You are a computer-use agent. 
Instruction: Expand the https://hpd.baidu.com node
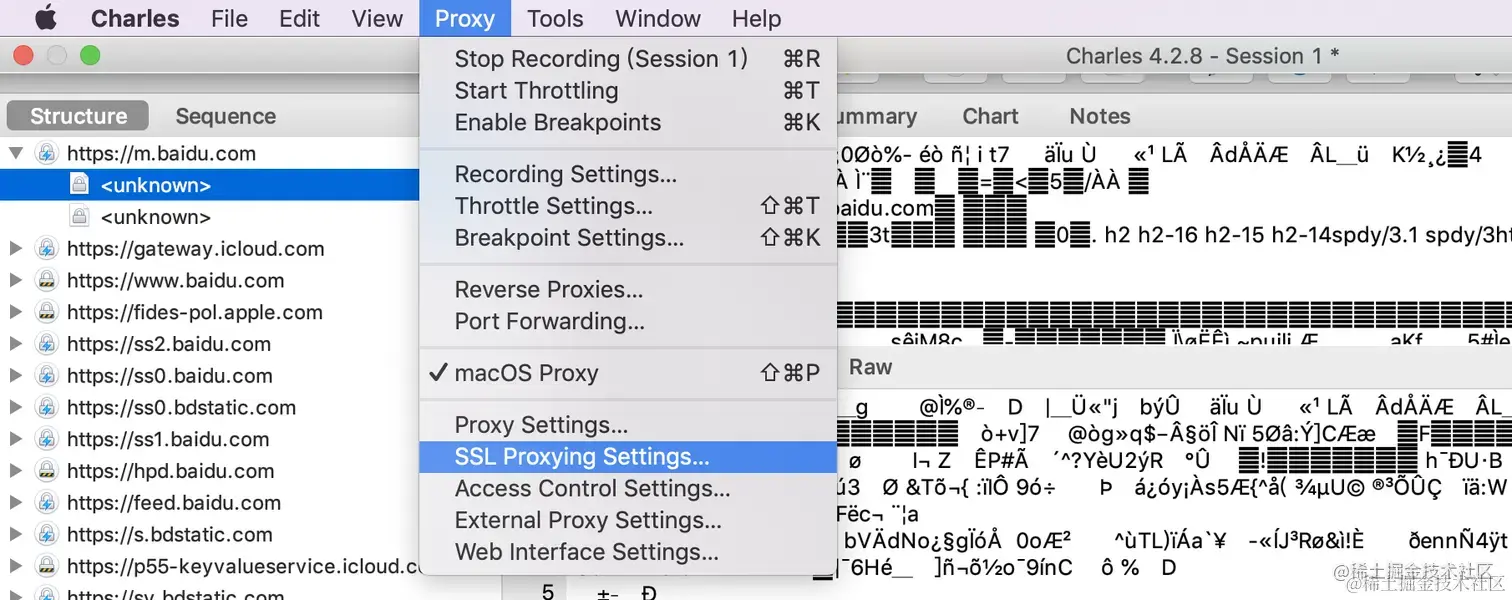point(15,471)
